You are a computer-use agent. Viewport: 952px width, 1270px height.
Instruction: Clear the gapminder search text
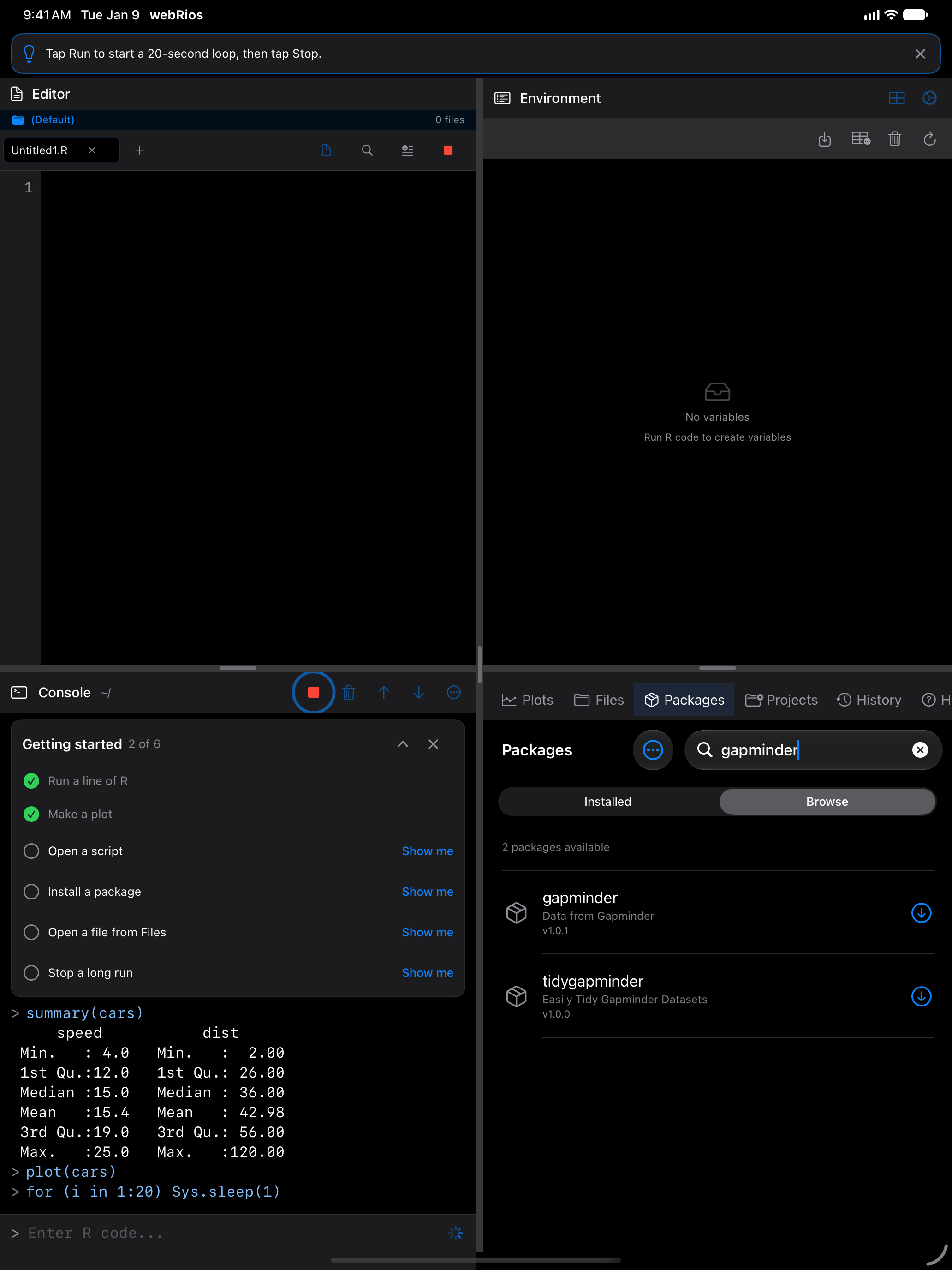point(920,750)
